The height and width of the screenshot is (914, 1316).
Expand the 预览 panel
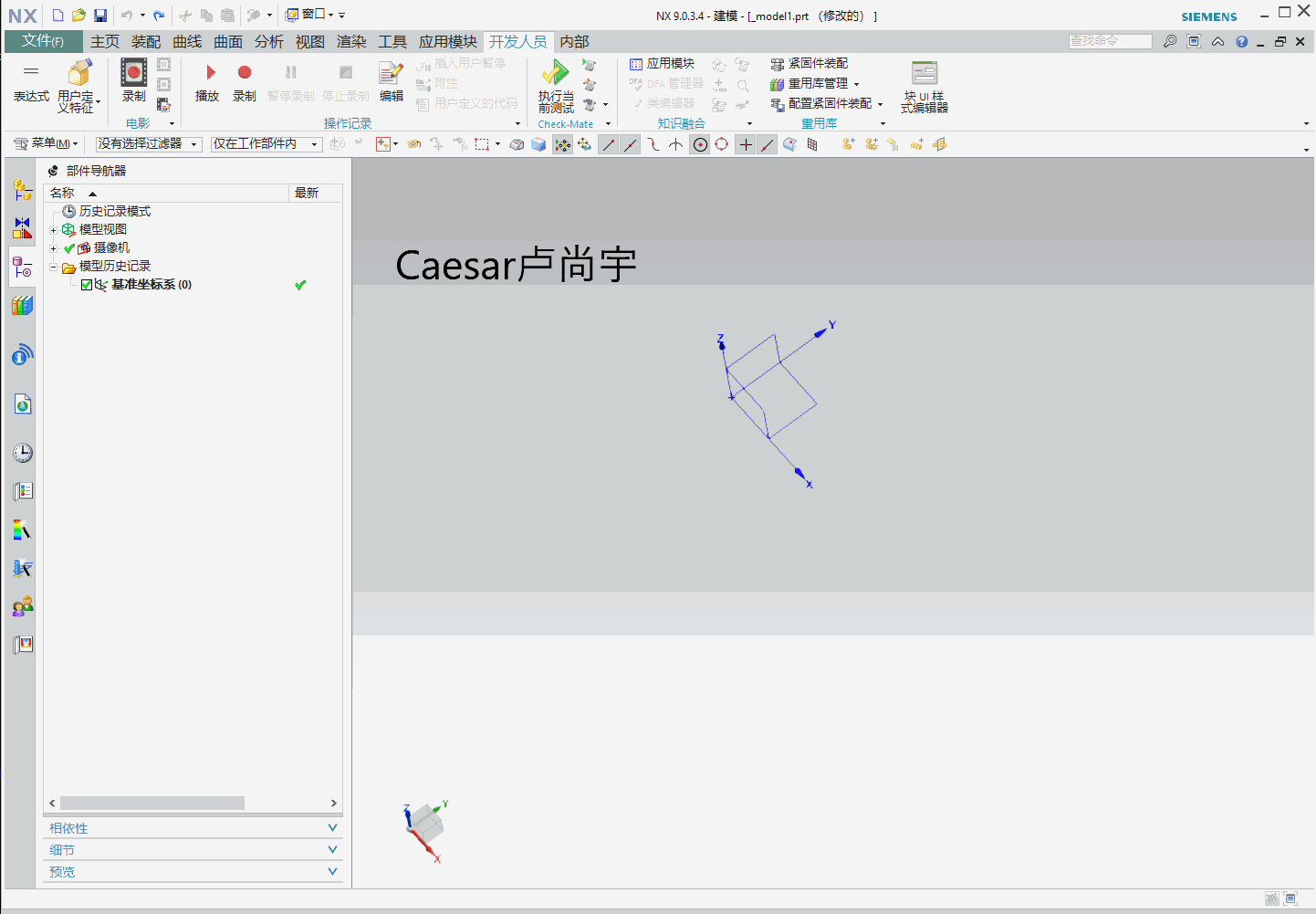pos(193,872)
